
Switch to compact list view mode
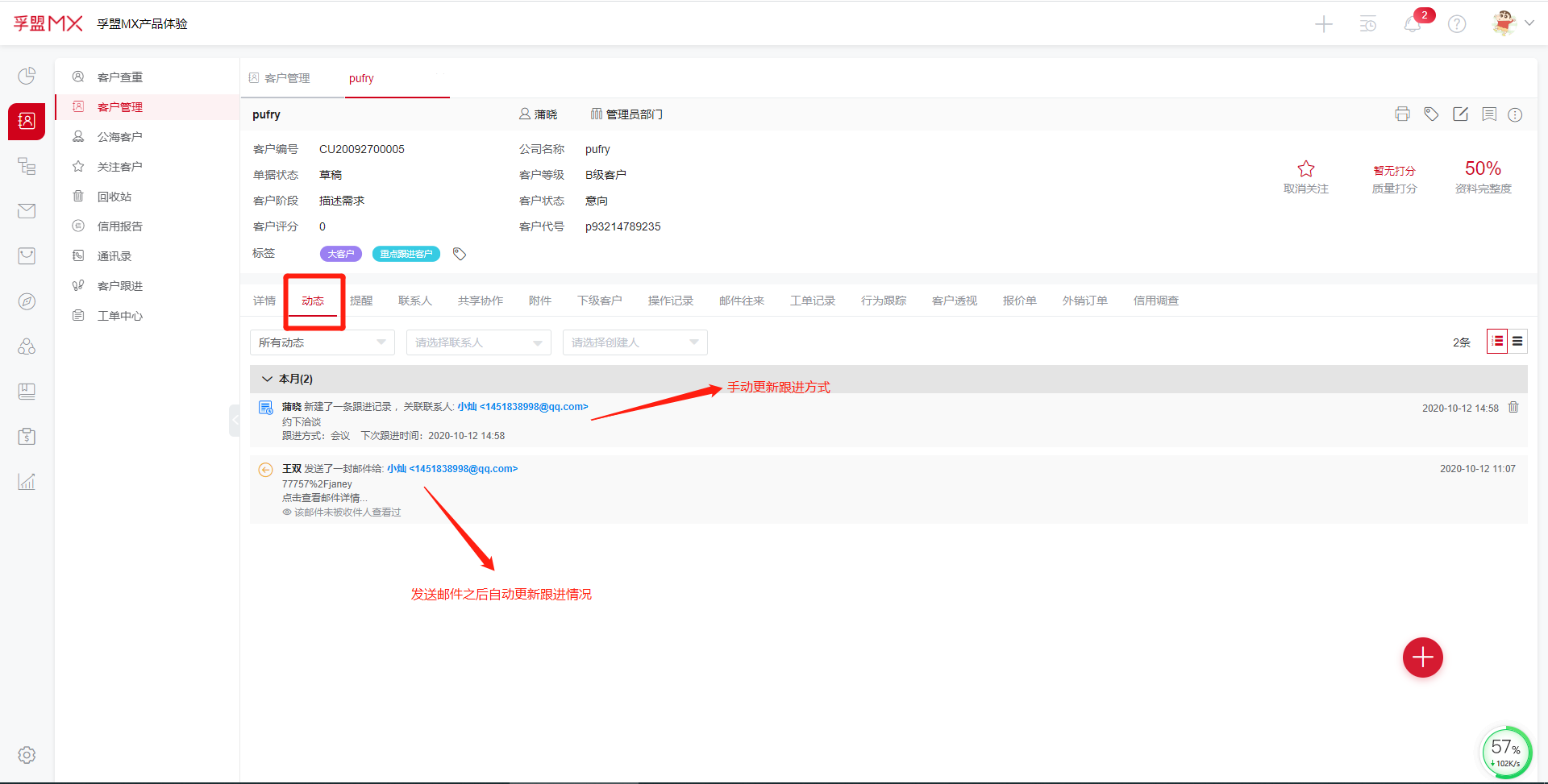point(1517,342)
